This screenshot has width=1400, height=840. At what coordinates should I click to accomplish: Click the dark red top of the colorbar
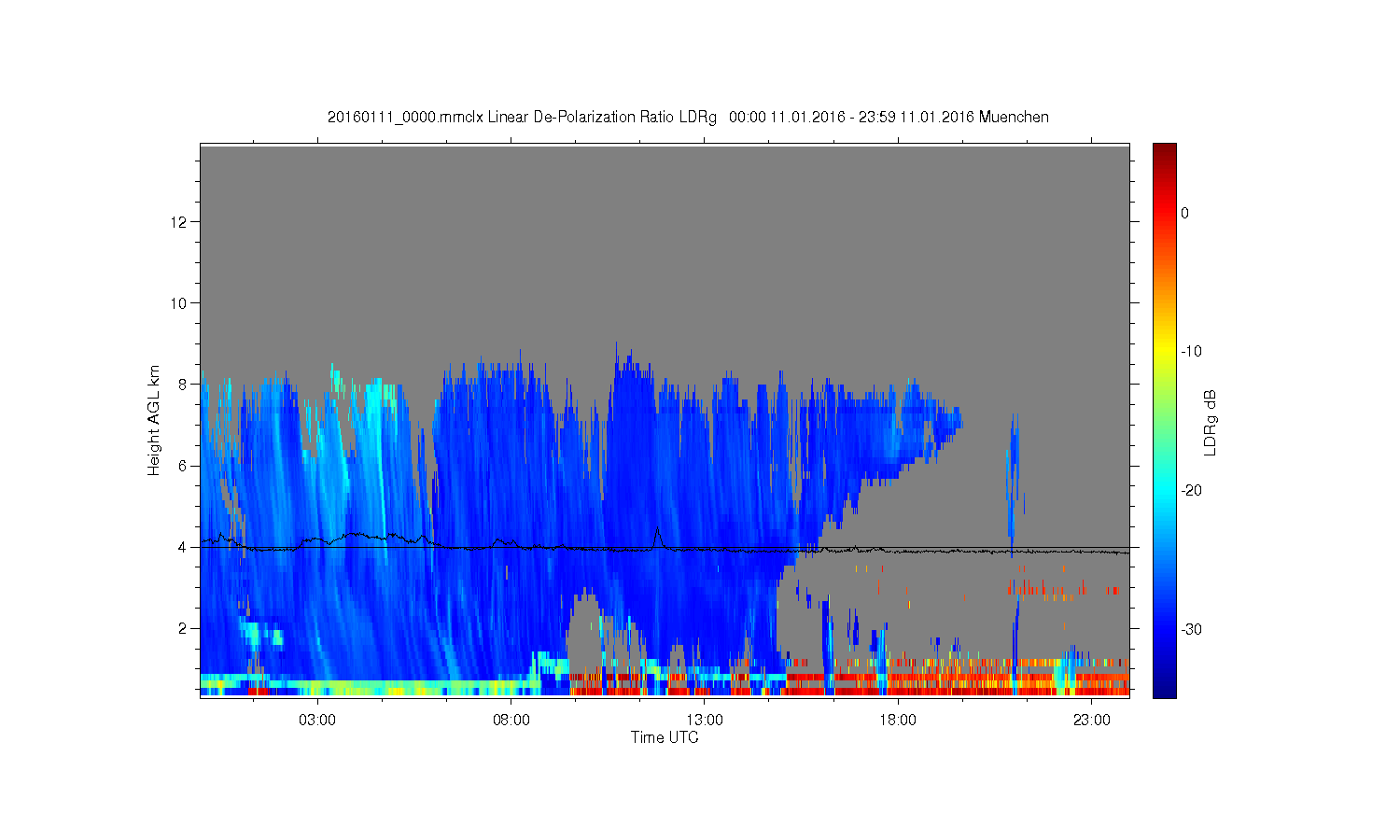(x=1165, y=151)
